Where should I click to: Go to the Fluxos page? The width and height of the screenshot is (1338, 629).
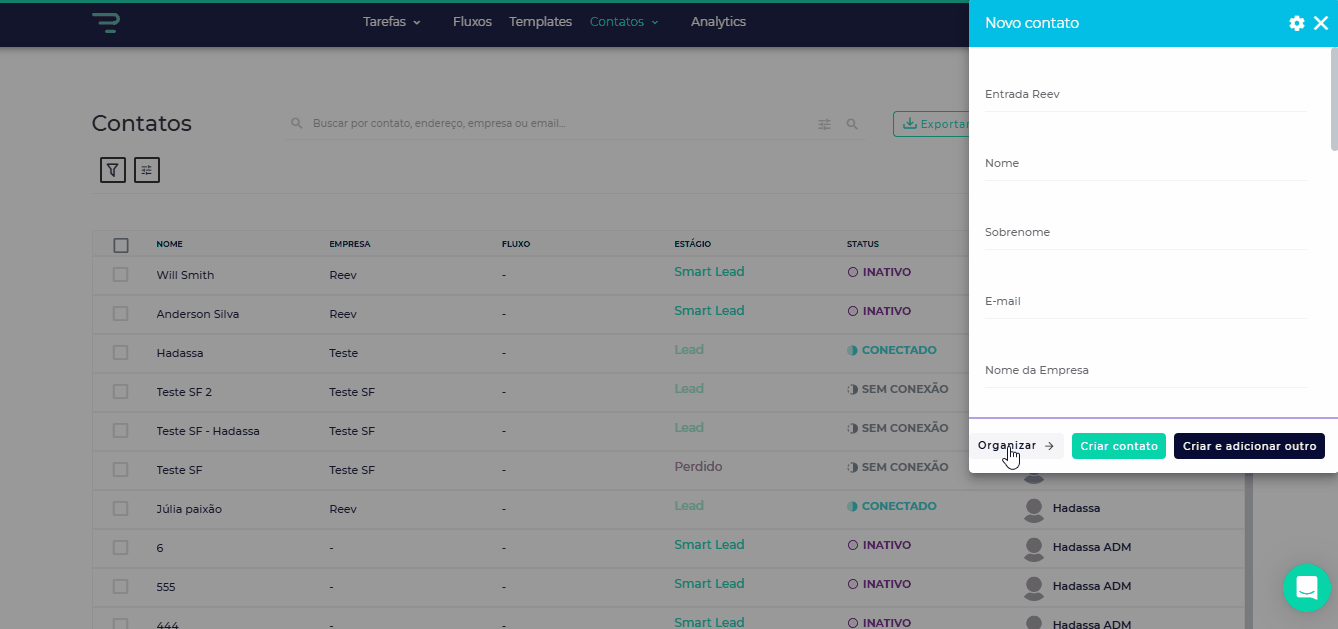click(x=472, y=22)
